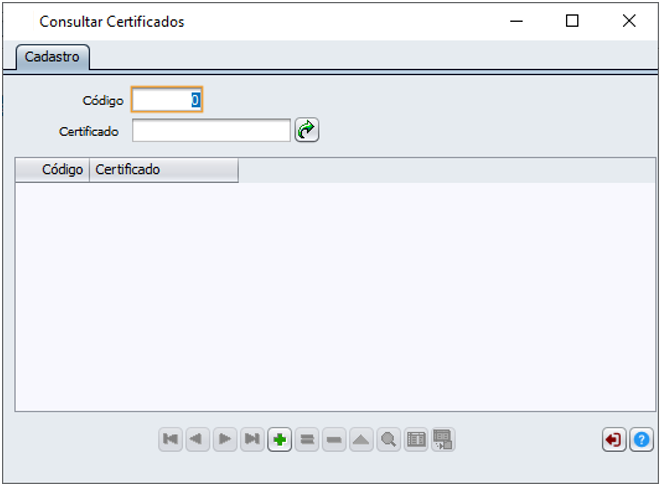This screenshot has width=660, height=485.
Task: Sort by Certificado column header
Action: [164, 170]
